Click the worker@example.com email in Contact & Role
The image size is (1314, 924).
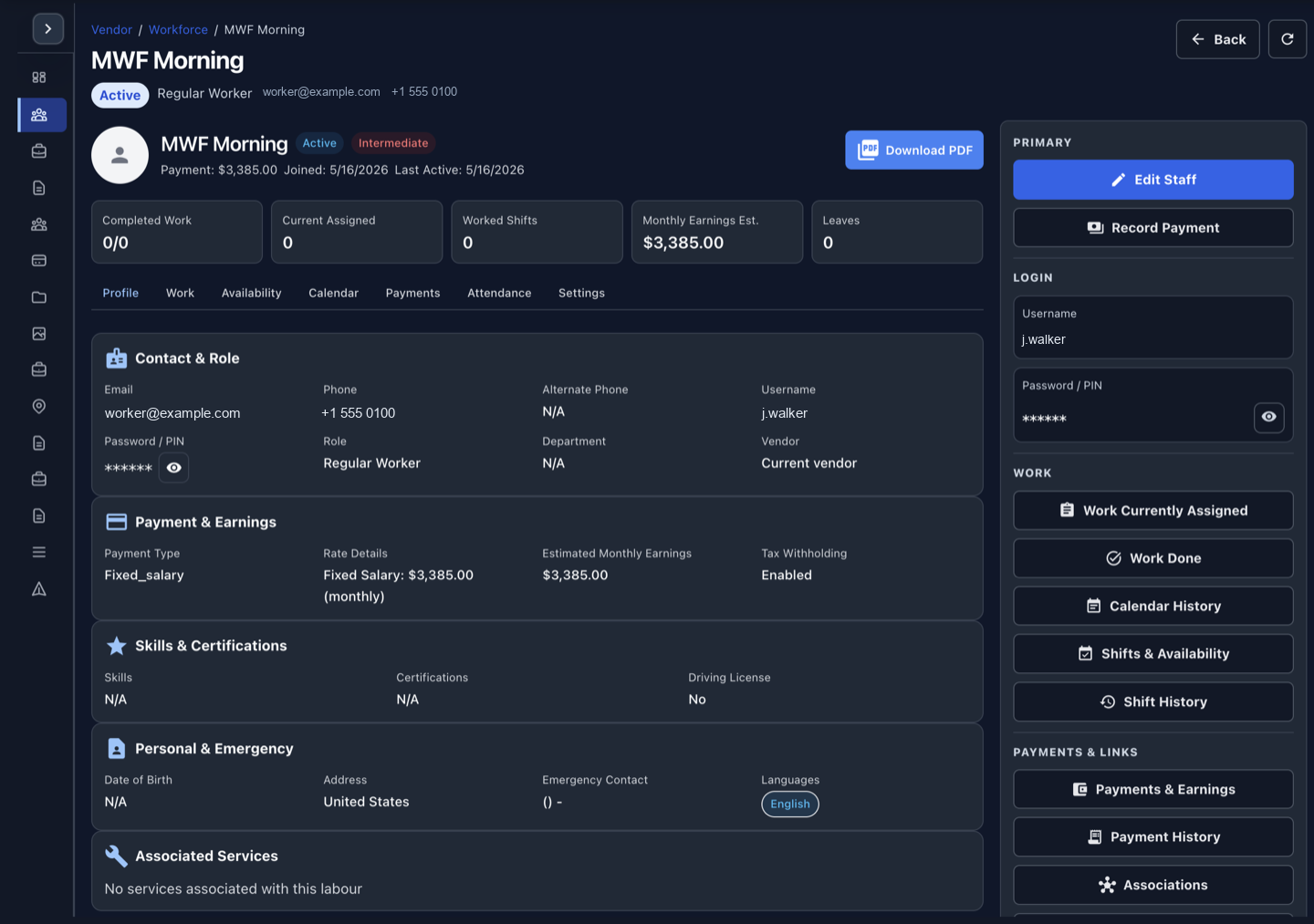172,413
